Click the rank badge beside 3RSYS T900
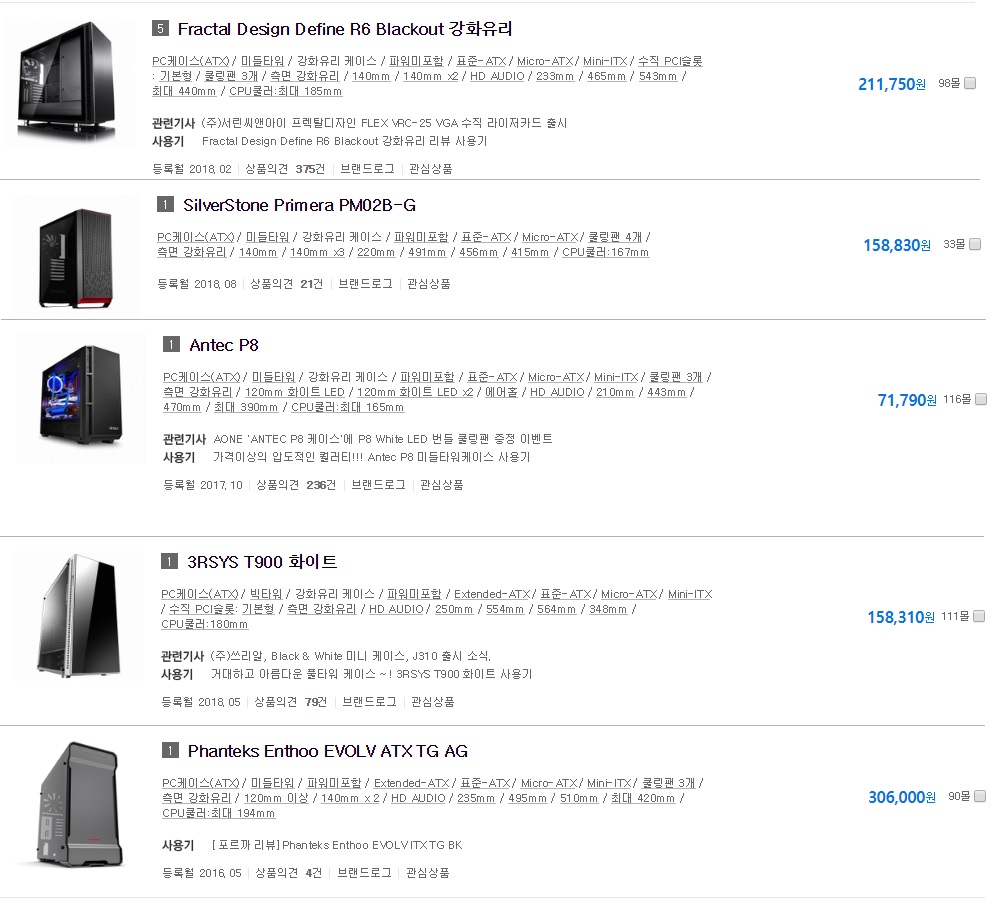This screenshot has width=996, height=906. (x=170, y=561)
